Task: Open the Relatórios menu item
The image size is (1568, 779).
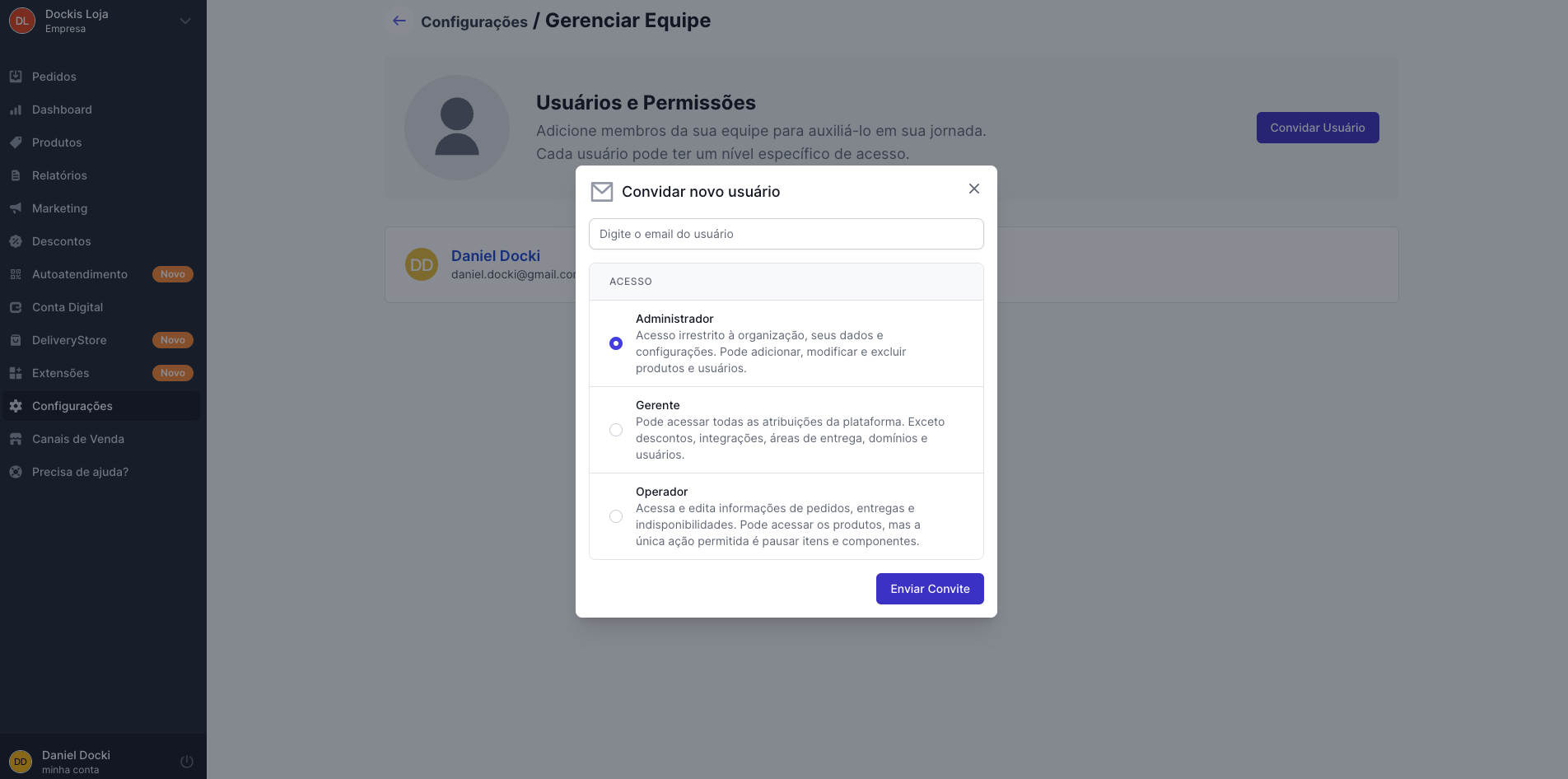Action: click(59, 175)
